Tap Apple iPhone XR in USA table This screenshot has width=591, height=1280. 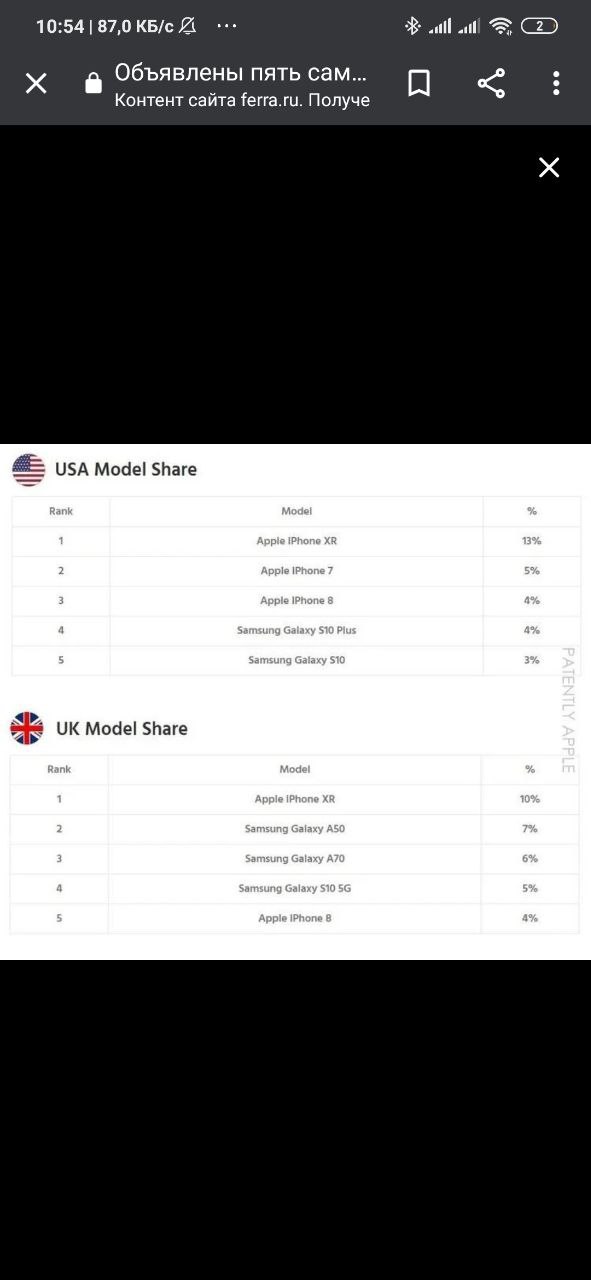pyautogui.click(x=297, y=541)
